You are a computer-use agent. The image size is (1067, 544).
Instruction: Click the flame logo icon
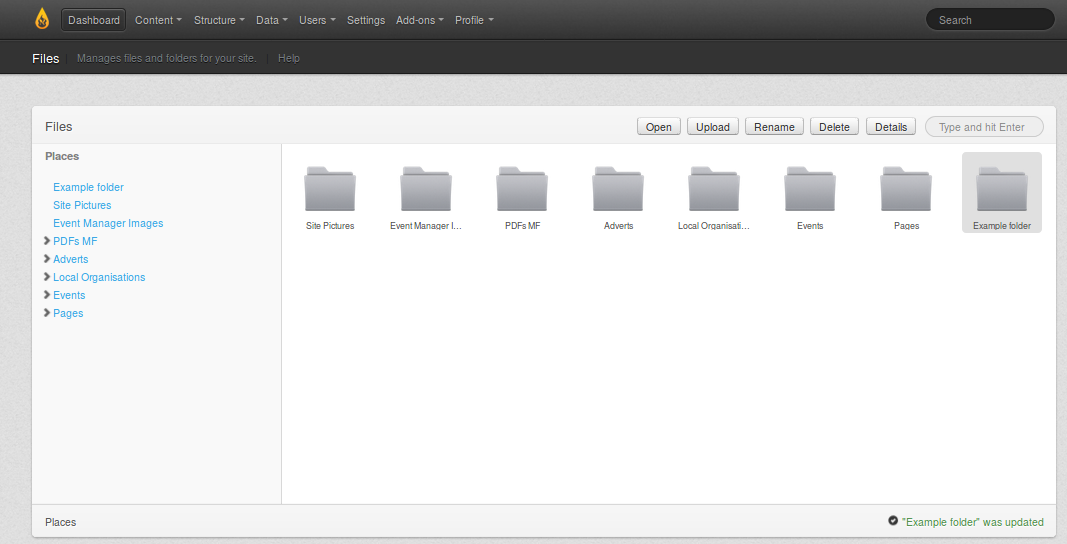pyautogui.click(x=42, y=19)
